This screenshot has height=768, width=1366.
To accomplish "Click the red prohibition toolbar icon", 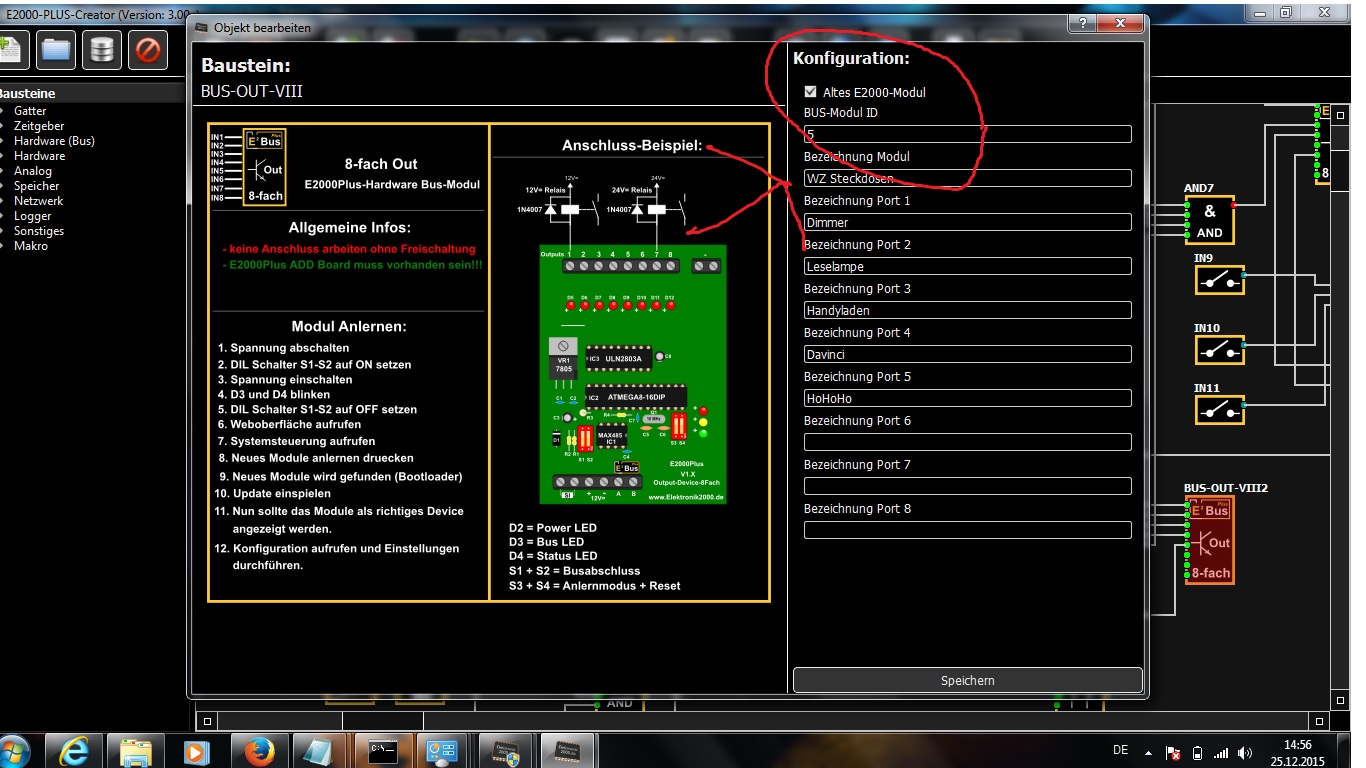I will 148,49.
